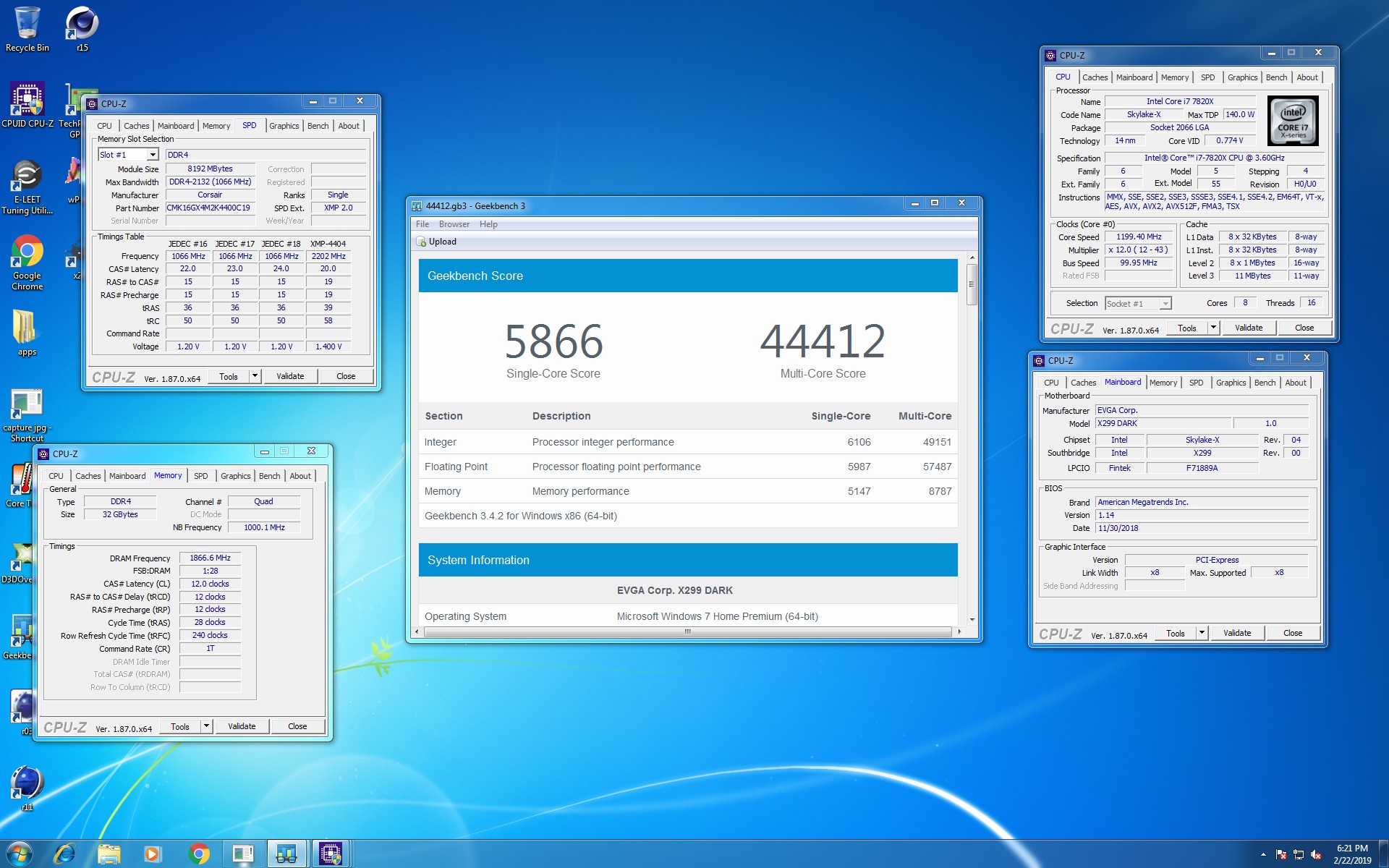Image resolution: width=1389 pixels, height=868 pixels.
Task: Select the SPD tab in Mainboard CPU-Z window
Action: (x=1197, y=383)
